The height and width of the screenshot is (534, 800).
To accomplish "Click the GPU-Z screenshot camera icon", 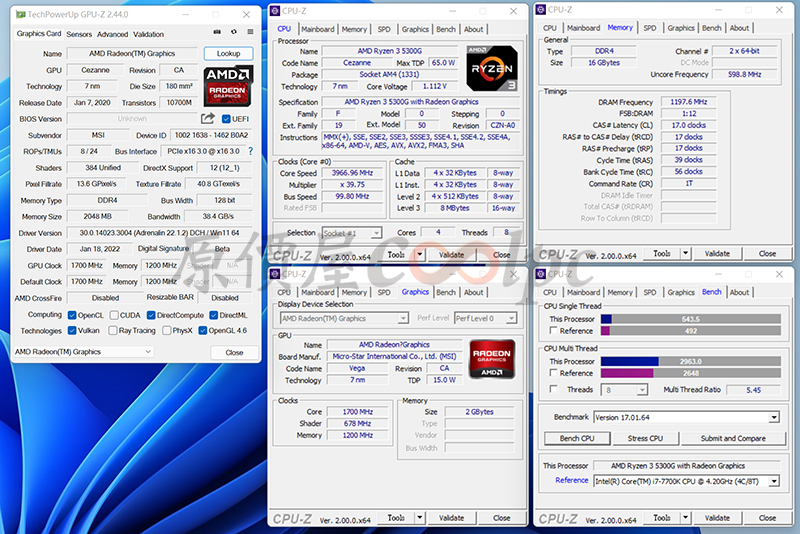I will tap(217, 32).
